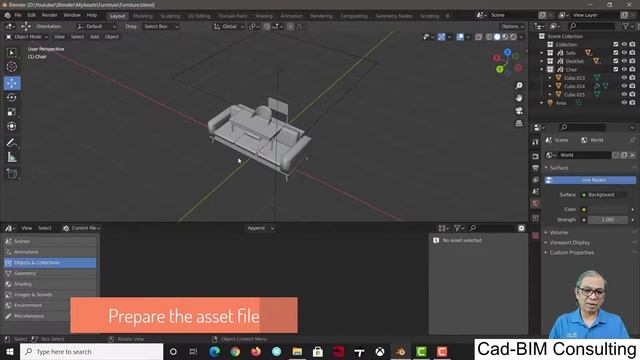Select the Cursor tool
Viewport: 640px width, 360px height.
[12, 67]
